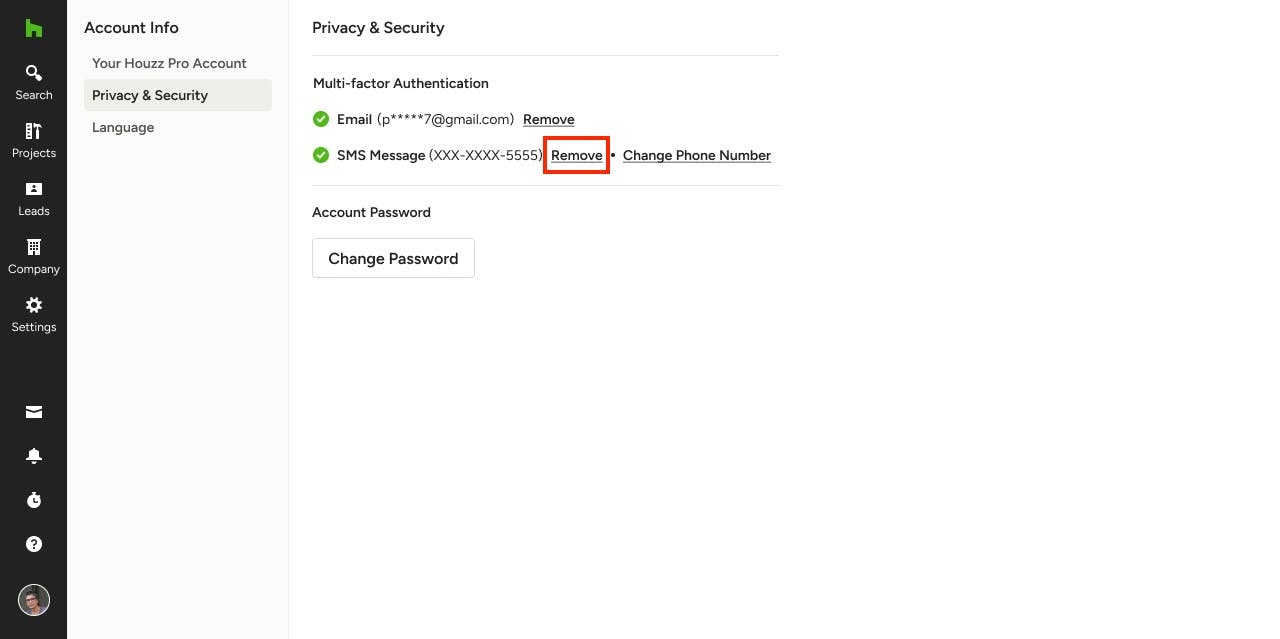Open Search from the sidebar
This screenshot has height=639, width=1280.
33,82
